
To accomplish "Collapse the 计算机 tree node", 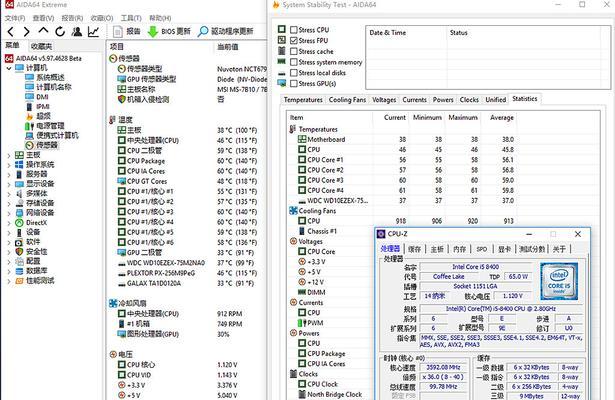I will pyautogui.click(x=9, y=68).
